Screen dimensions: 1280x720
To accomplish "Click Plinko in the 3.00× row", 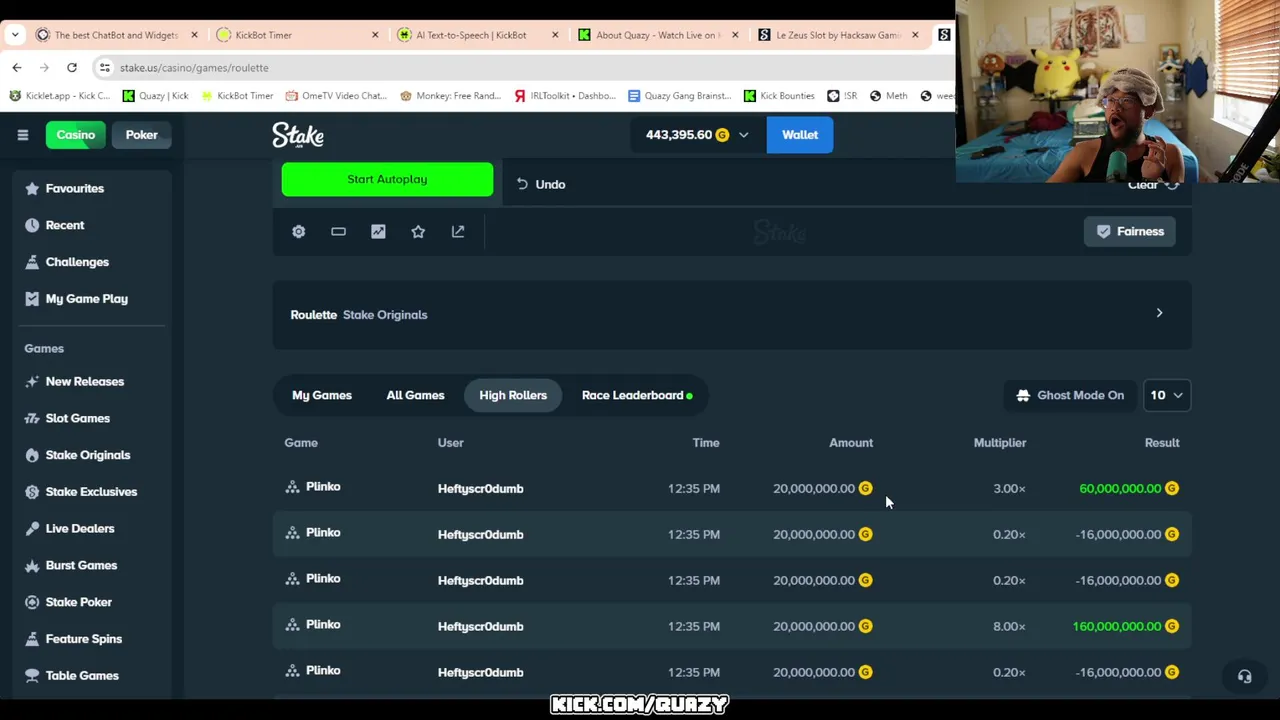I will point(323,487).
